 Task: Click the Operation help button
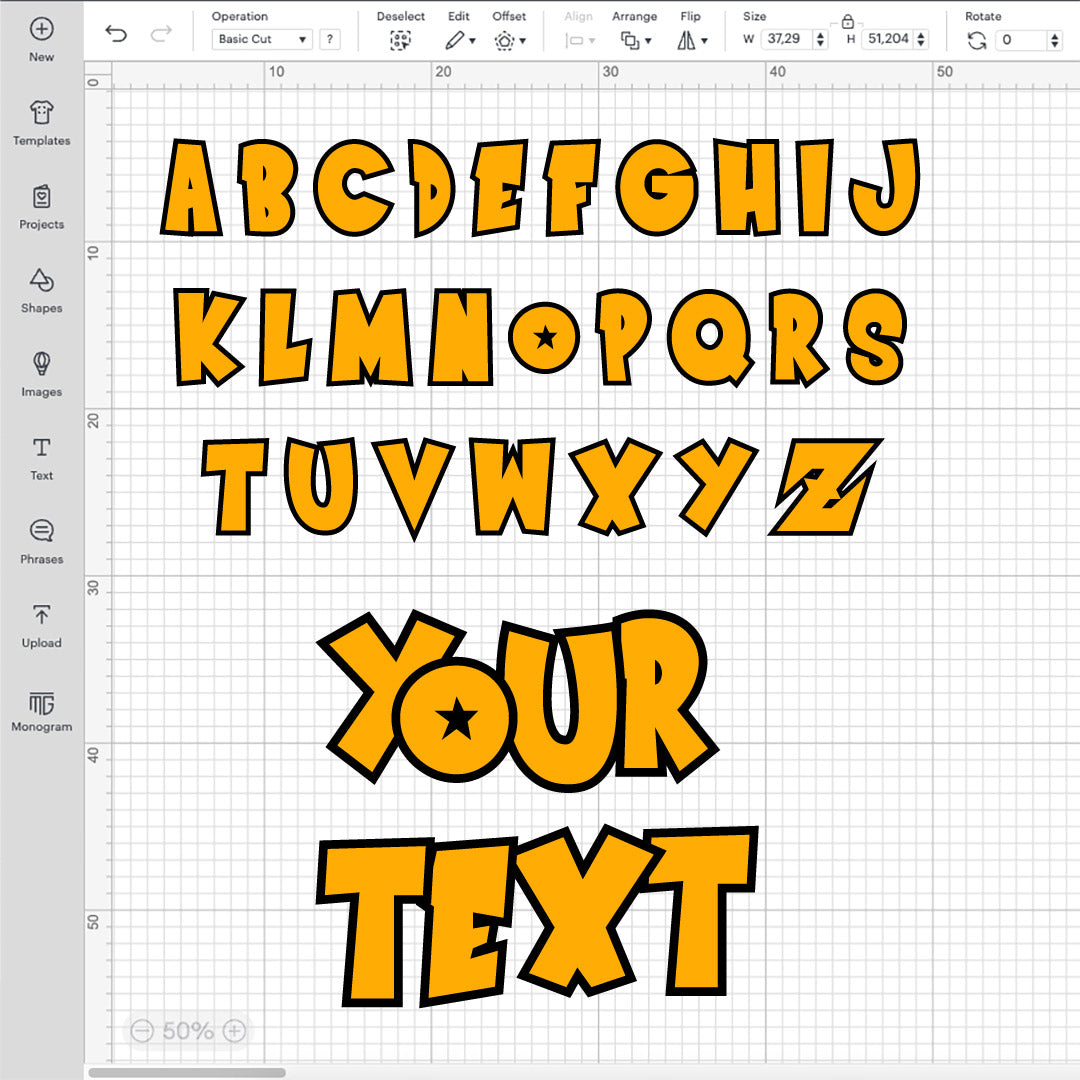coord(330,39)
